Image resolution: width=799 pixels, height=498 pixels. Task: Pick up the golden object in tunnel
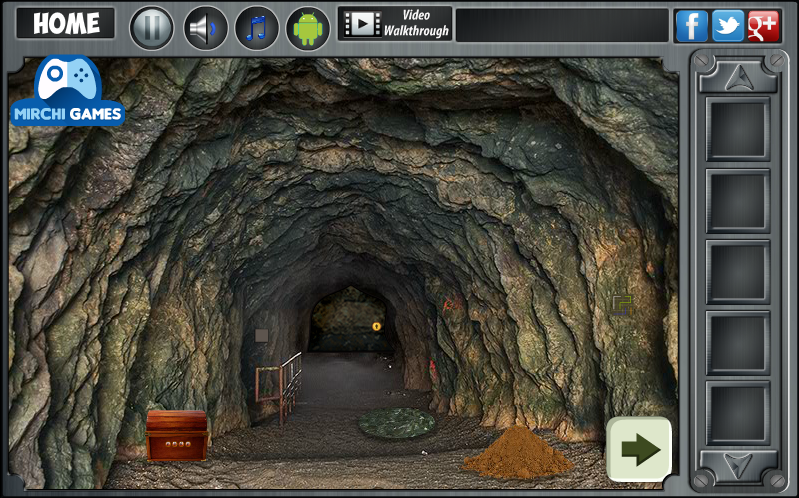pos(377,326)
